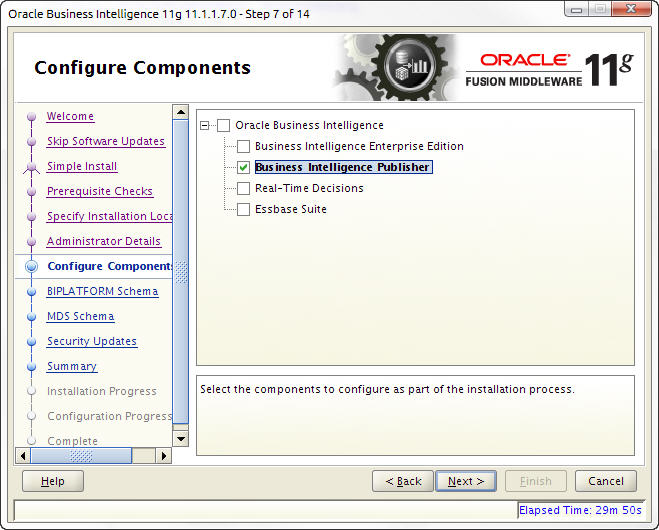Screen dimensions: 659x530
Task: Tick the Real-Time Decisions checkbox
Action: point(243,188)
